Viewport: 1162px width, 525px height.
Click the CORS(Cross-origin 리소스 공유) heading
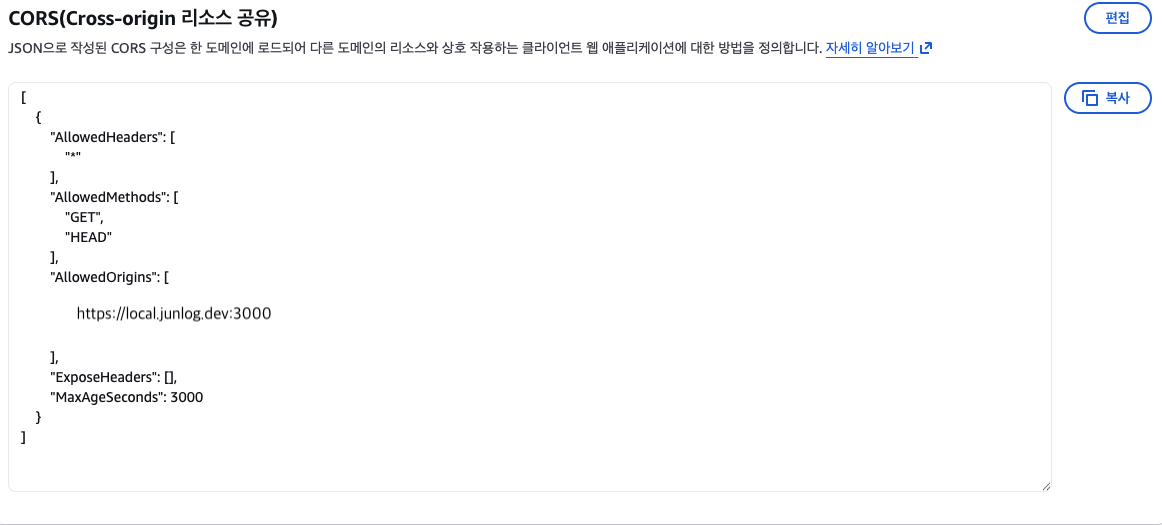click(x=142, y=18)
